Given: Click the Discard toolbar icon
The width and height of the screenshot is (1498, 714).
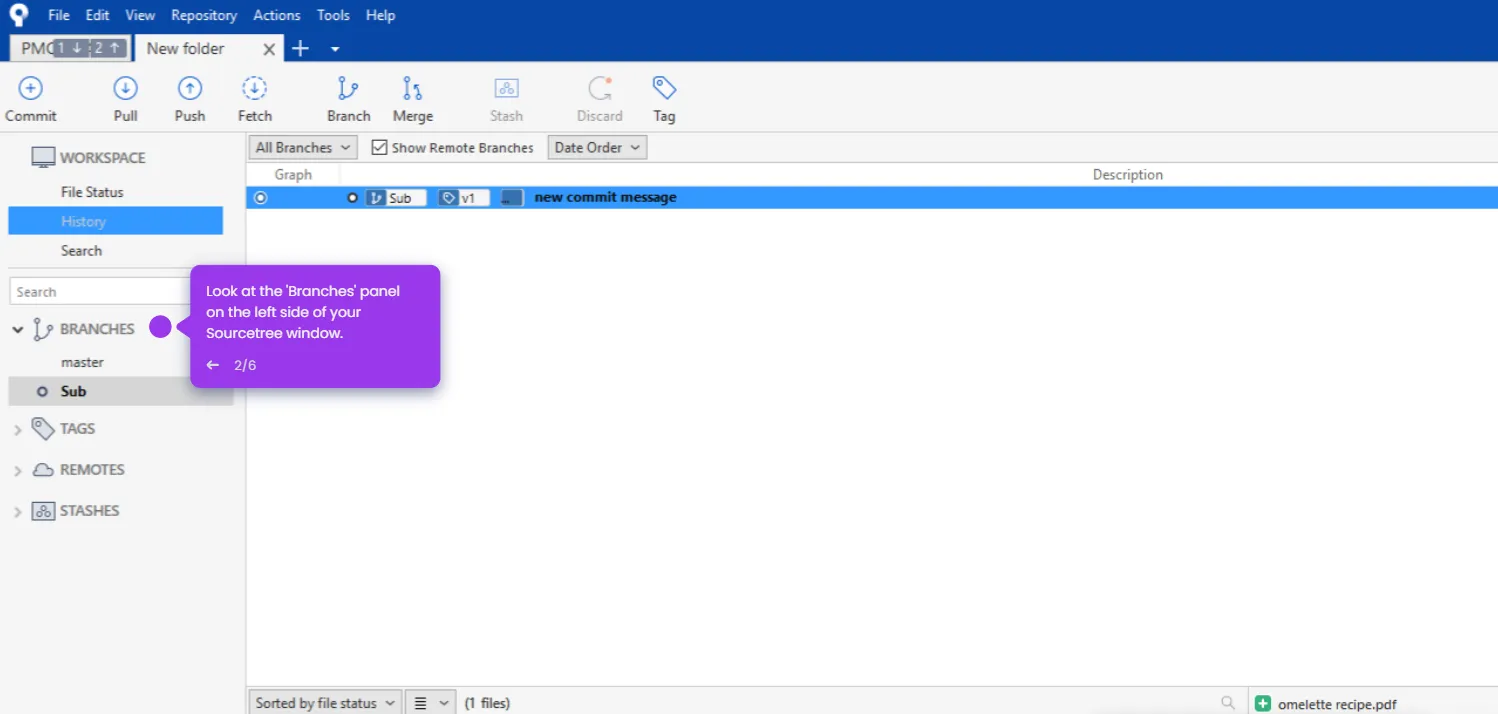Looking at the screenshot, I should pos(600,88).
